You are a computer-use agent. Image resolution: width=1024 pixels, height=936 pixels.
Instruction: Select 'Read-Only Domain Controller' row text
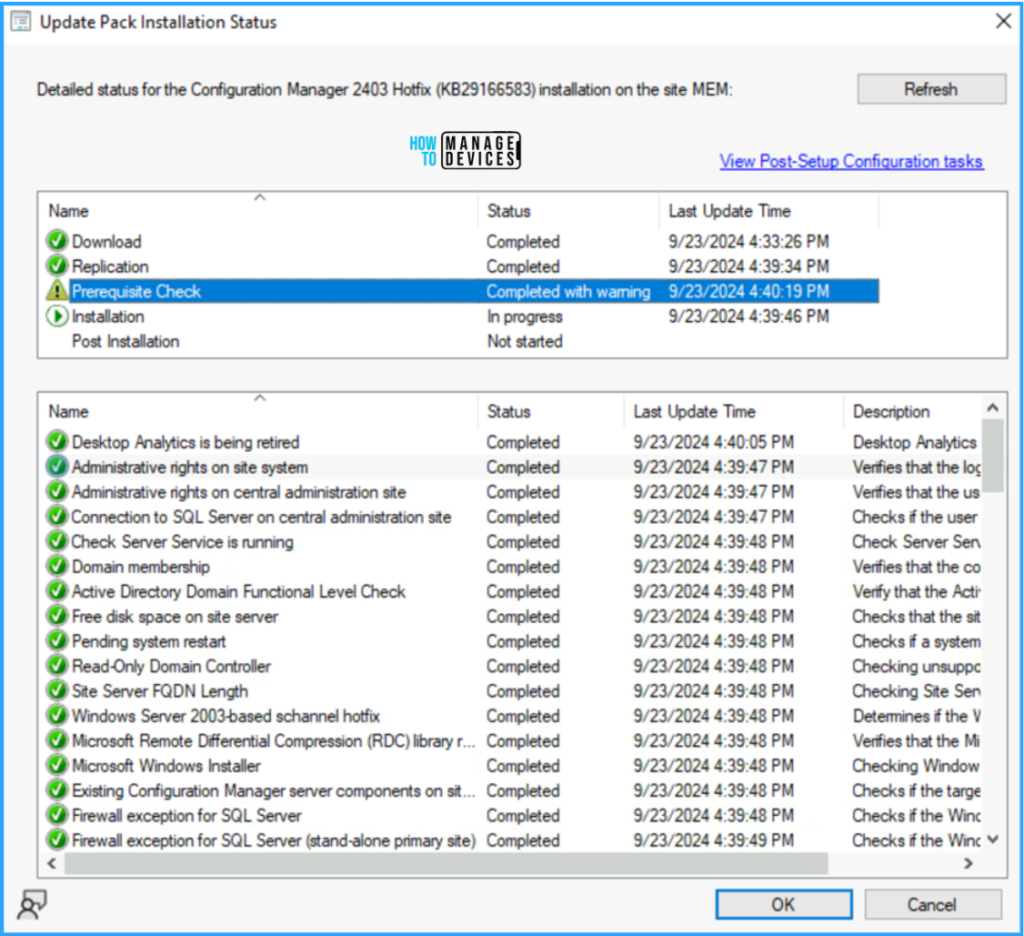[171, 666]
